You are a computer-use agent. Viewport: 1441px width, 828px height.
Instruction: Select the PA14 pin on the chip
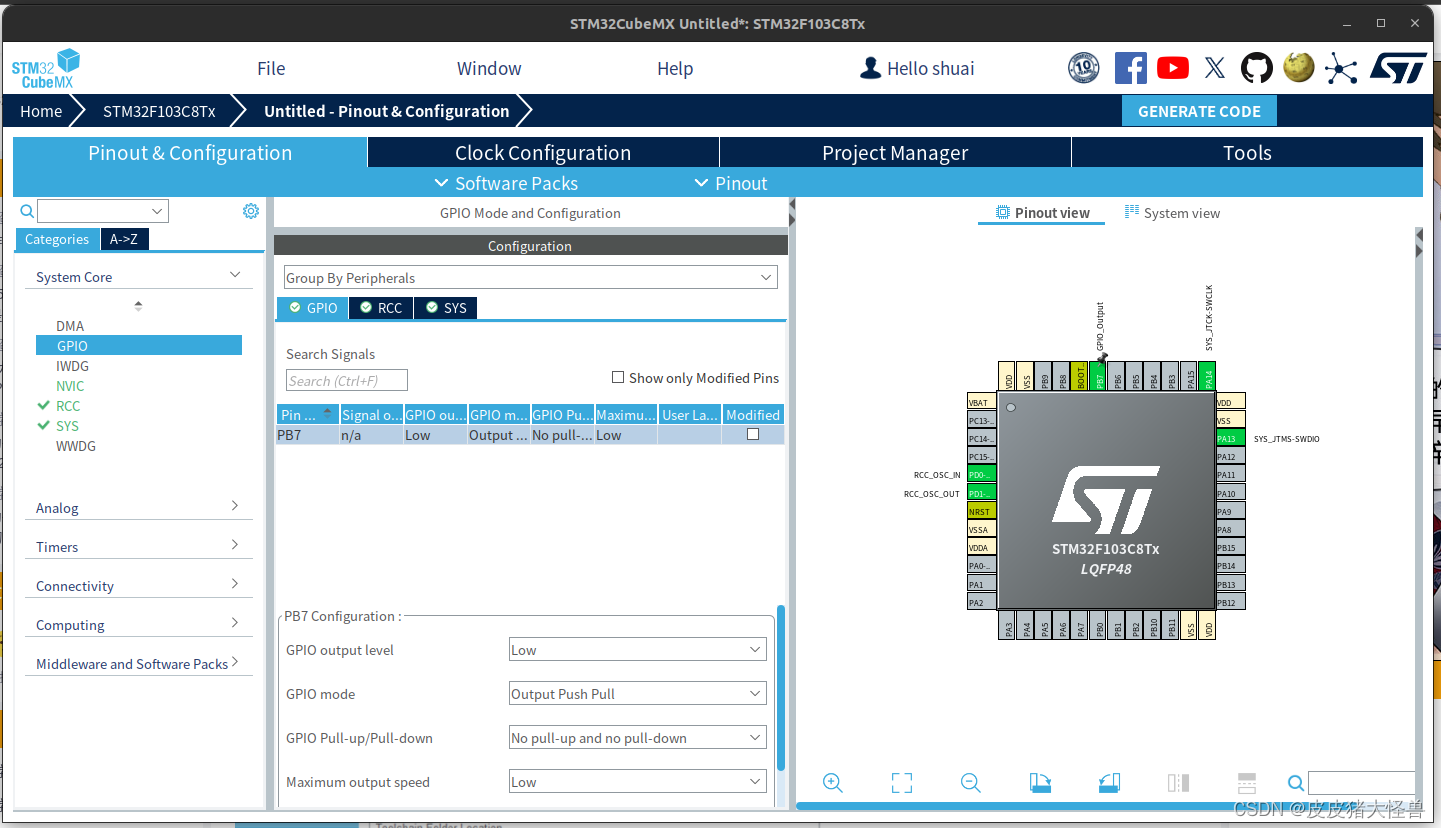point(1207,376)
